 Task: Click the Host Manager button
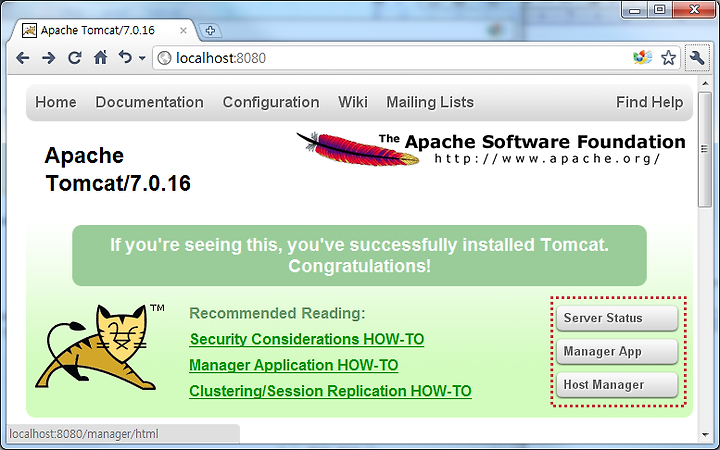tap(617, 385)
